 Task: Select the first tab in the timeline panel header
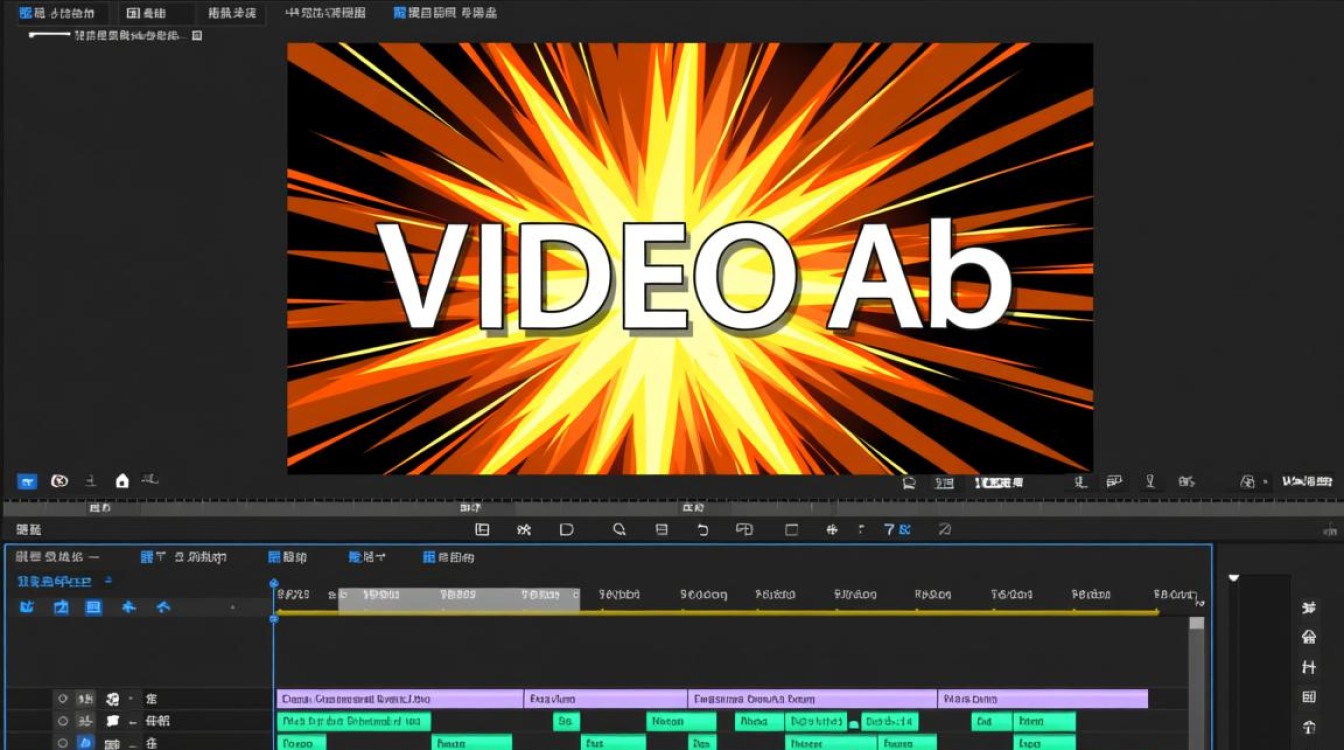(x=57, y=557)
